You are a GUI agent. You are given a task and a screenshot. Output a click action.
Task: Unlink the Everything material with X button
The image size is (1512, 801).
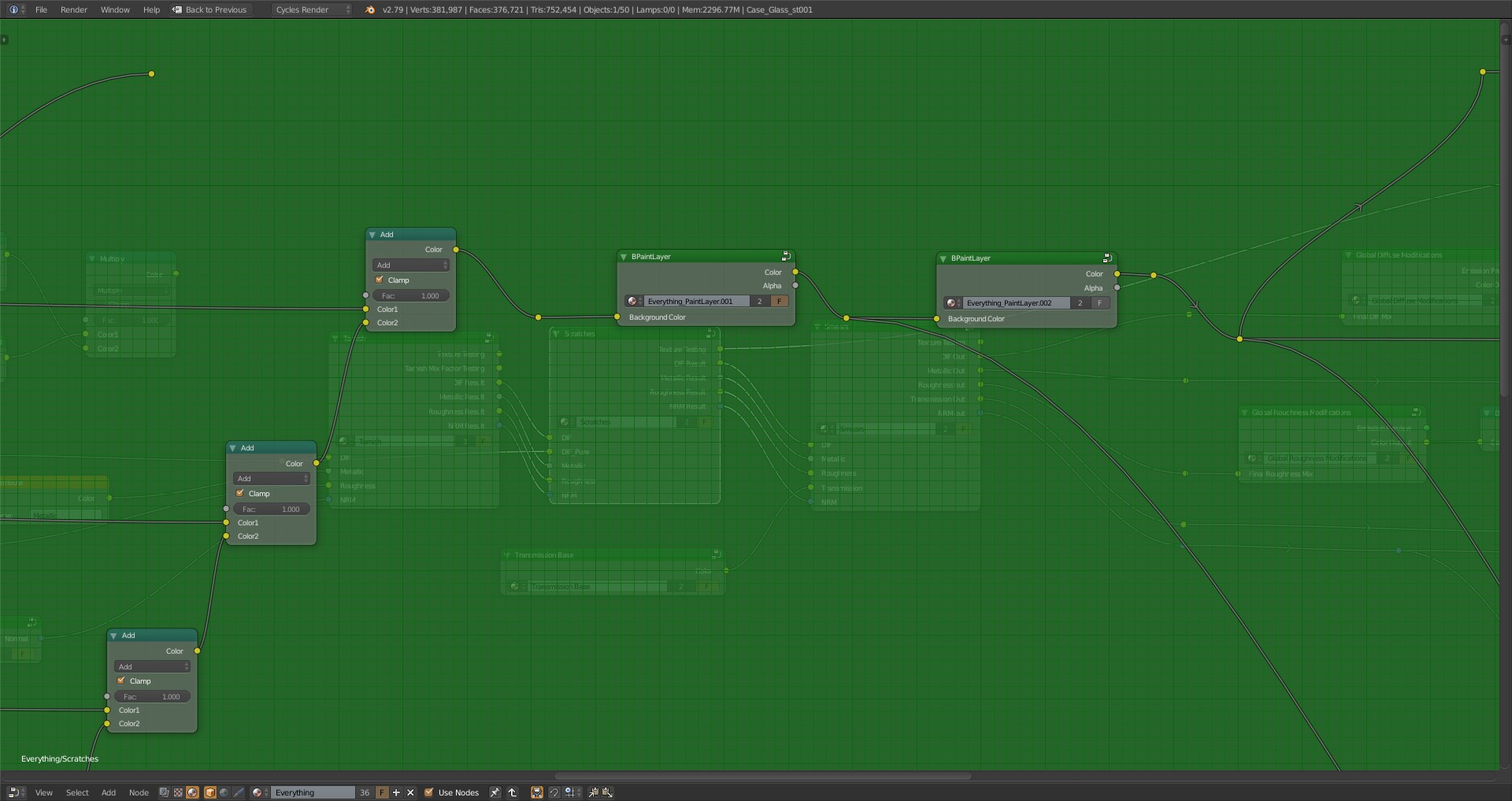click(x=410, y=792)
